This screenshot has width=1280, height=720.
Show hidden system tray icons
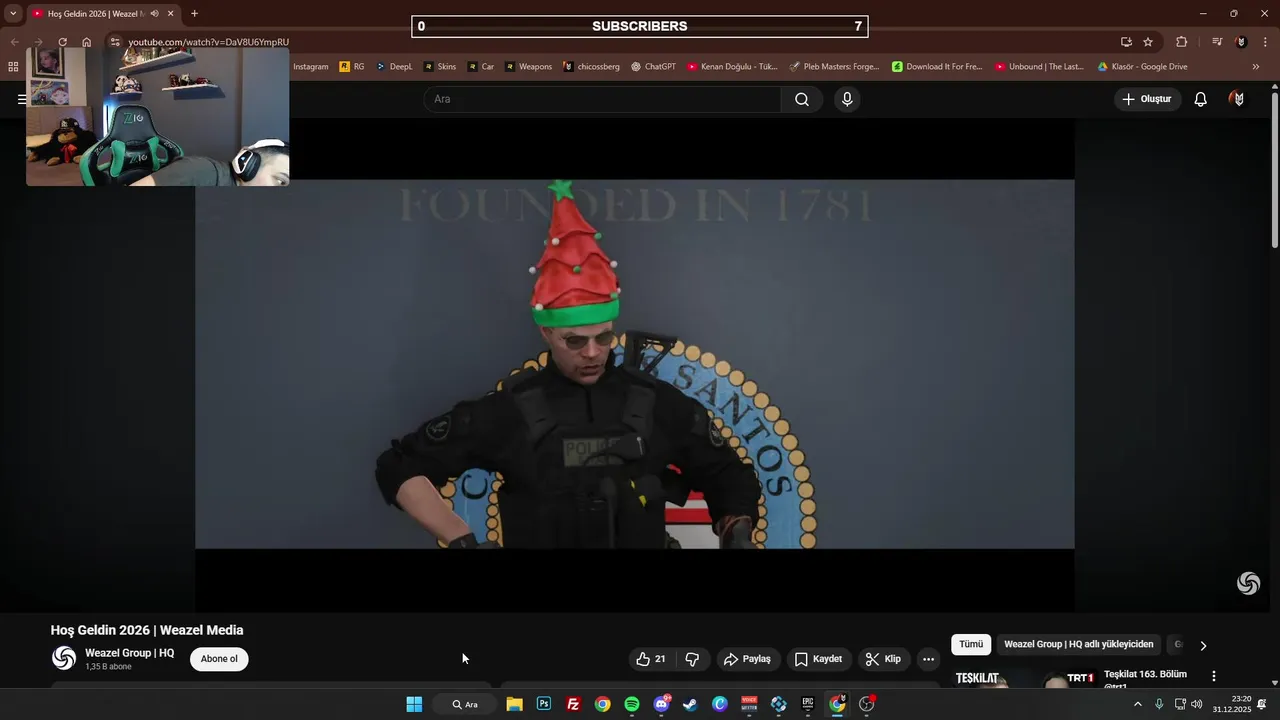point(1137,704)
